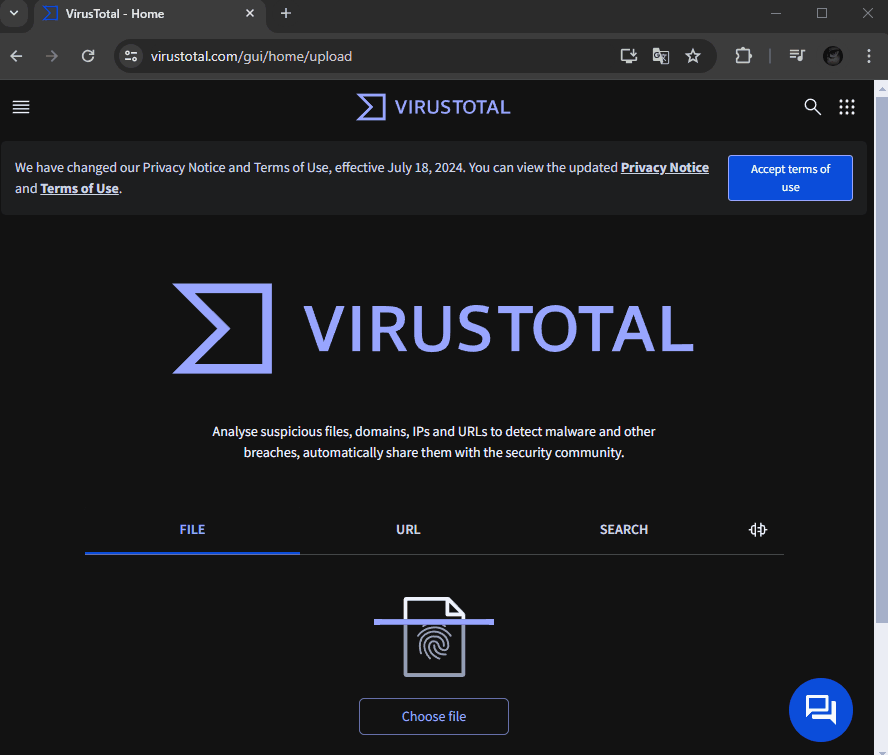
Task: Switch to the URL tab
Action: 408,530
